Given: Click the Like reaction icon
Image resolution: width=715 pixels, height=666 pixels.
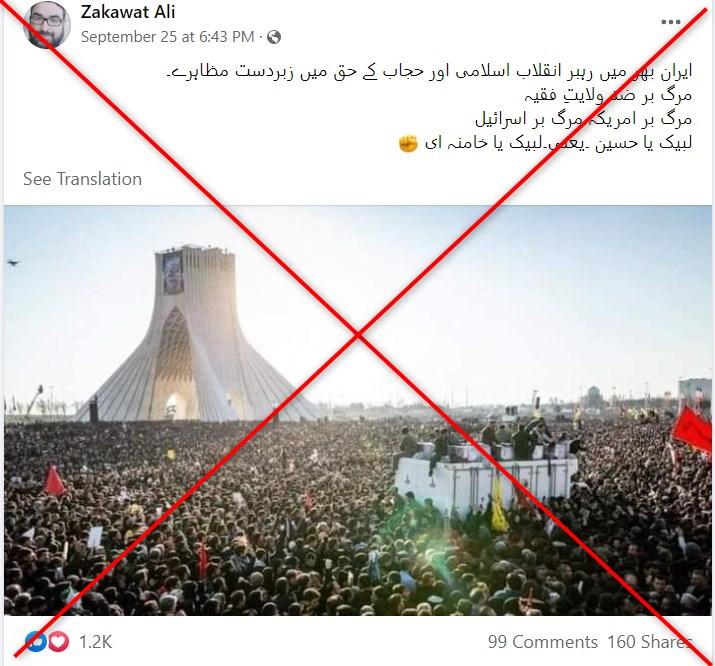Looking at the screenshot, I should click(36, 641).
